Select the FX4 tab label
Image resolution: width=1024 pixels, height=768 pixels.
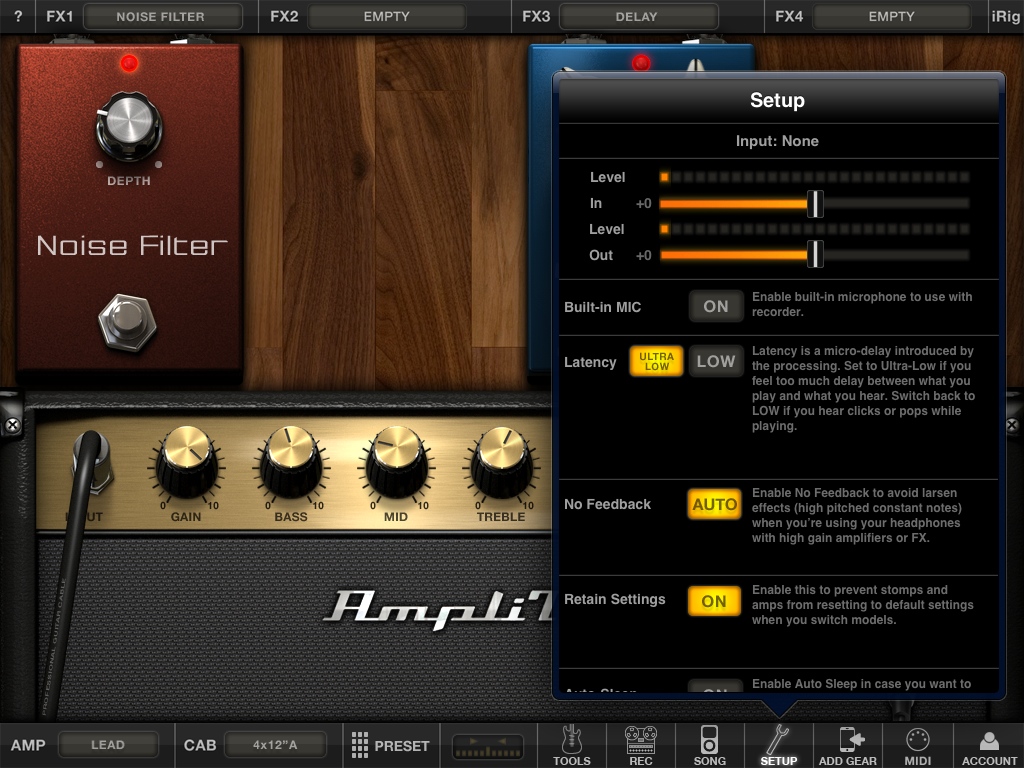pyautogui.click(x=789, y=16)
